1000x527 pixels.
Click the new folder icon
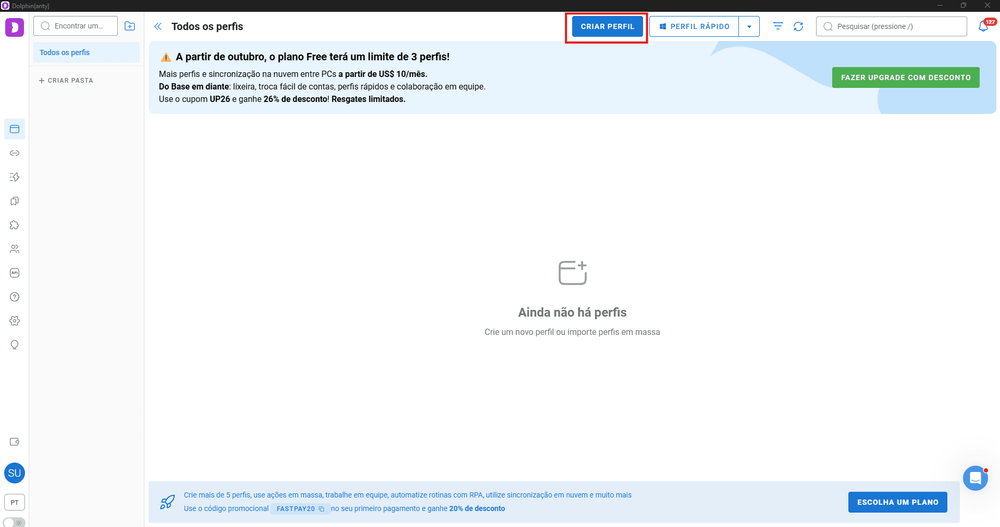[129, 26]
